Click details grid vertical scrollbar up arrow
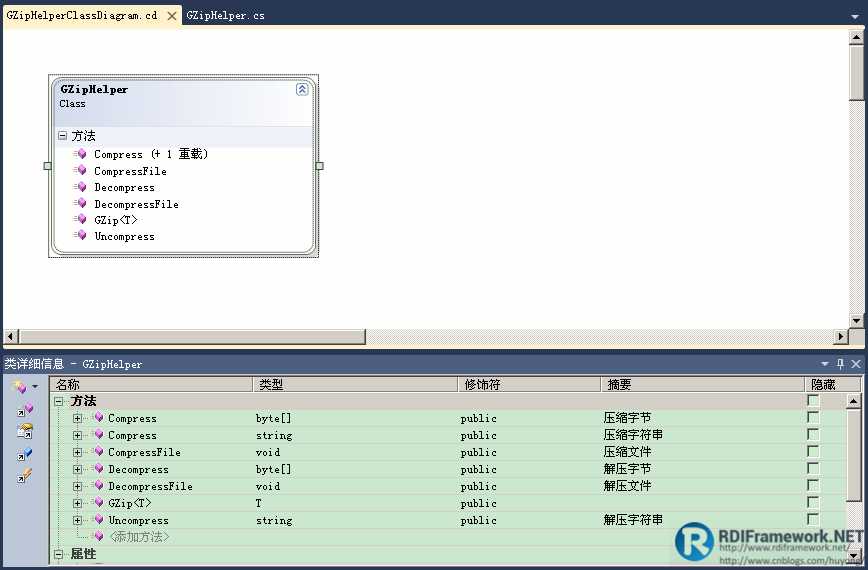Viewport: 868px width, 570px height. point(854,401)
